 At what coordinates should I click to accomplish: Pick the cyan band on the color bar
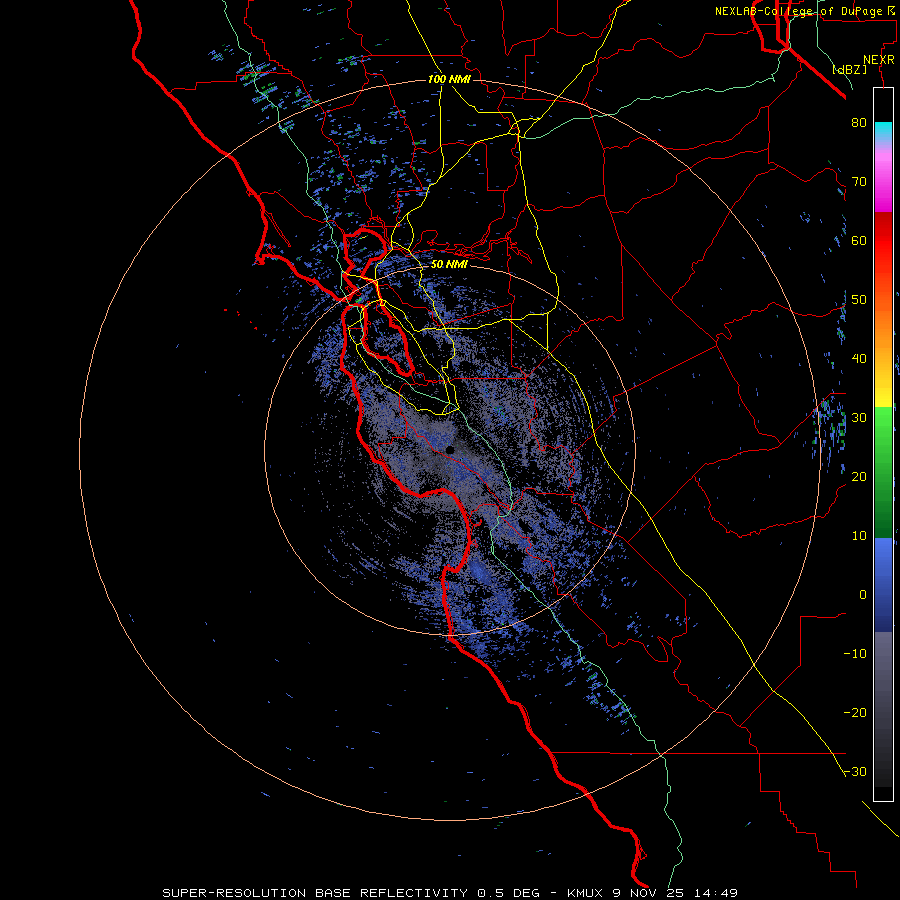883,131
